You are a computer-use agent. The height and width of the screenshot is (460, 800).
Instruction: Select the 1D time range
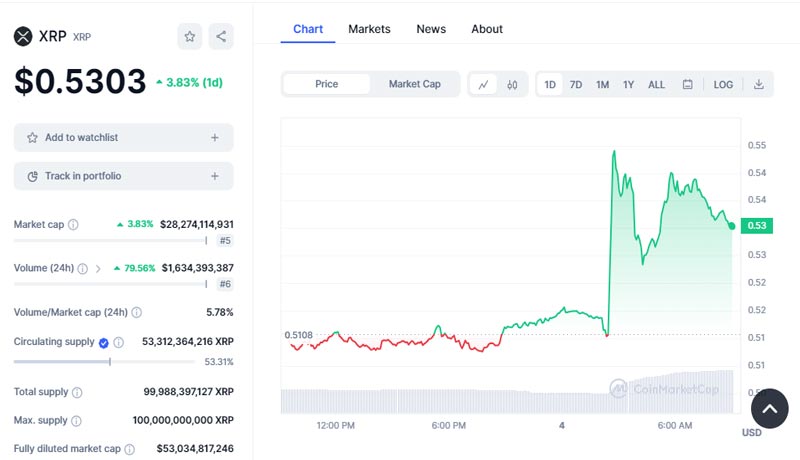549,85
